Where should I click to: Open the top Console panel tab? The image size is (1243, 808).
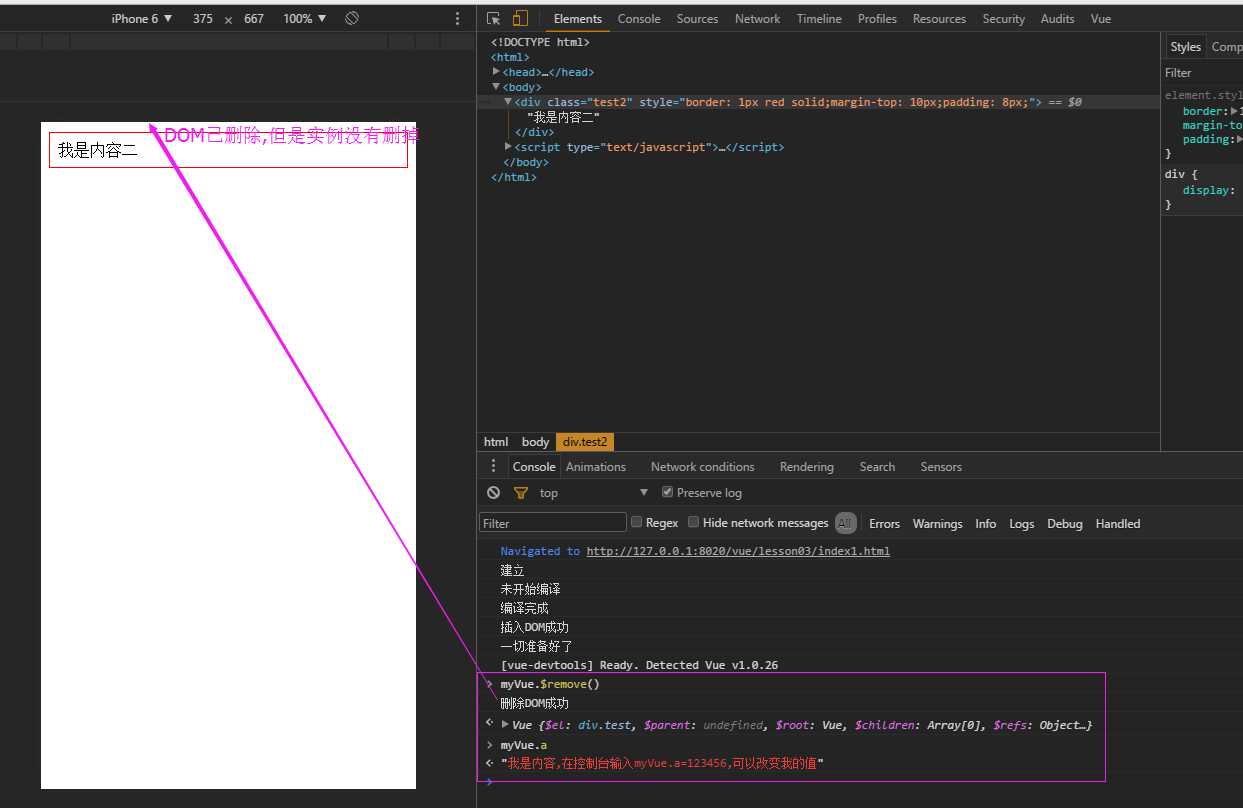[x=639, y=19]
